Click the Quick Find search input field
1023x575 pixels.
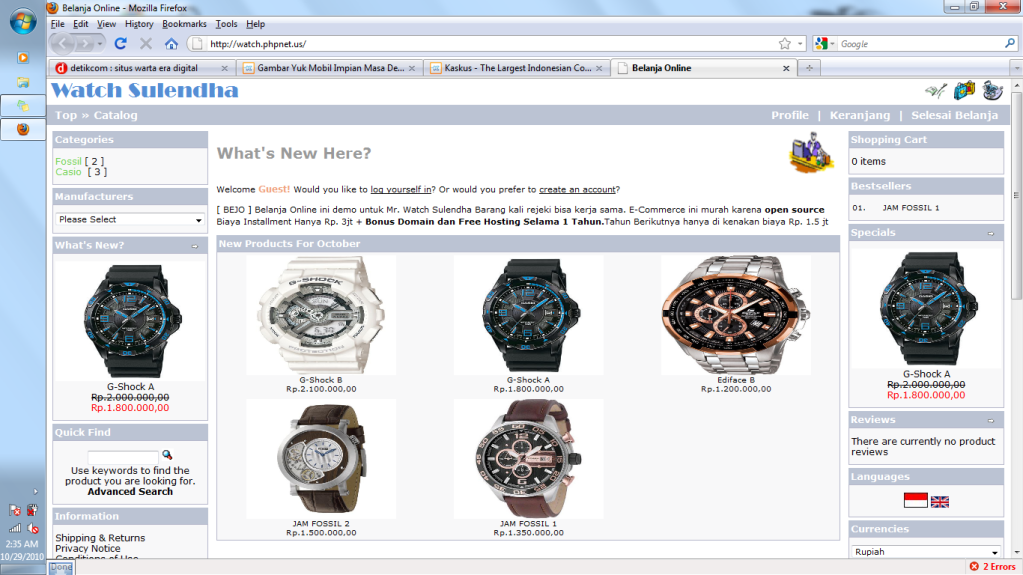[x=123, y=456]
